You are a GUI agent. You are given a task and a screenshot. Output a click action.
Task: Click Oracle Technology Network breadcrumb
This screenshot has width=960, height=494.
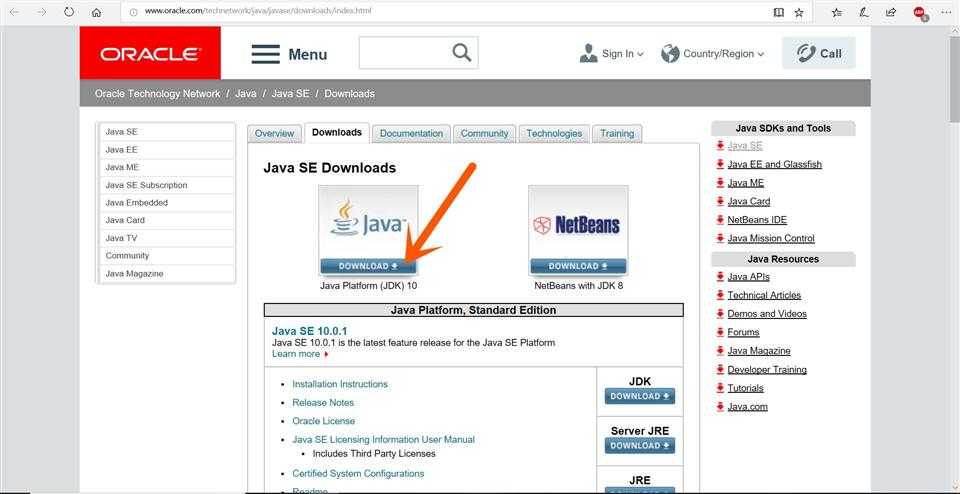(x=157, y=94)
